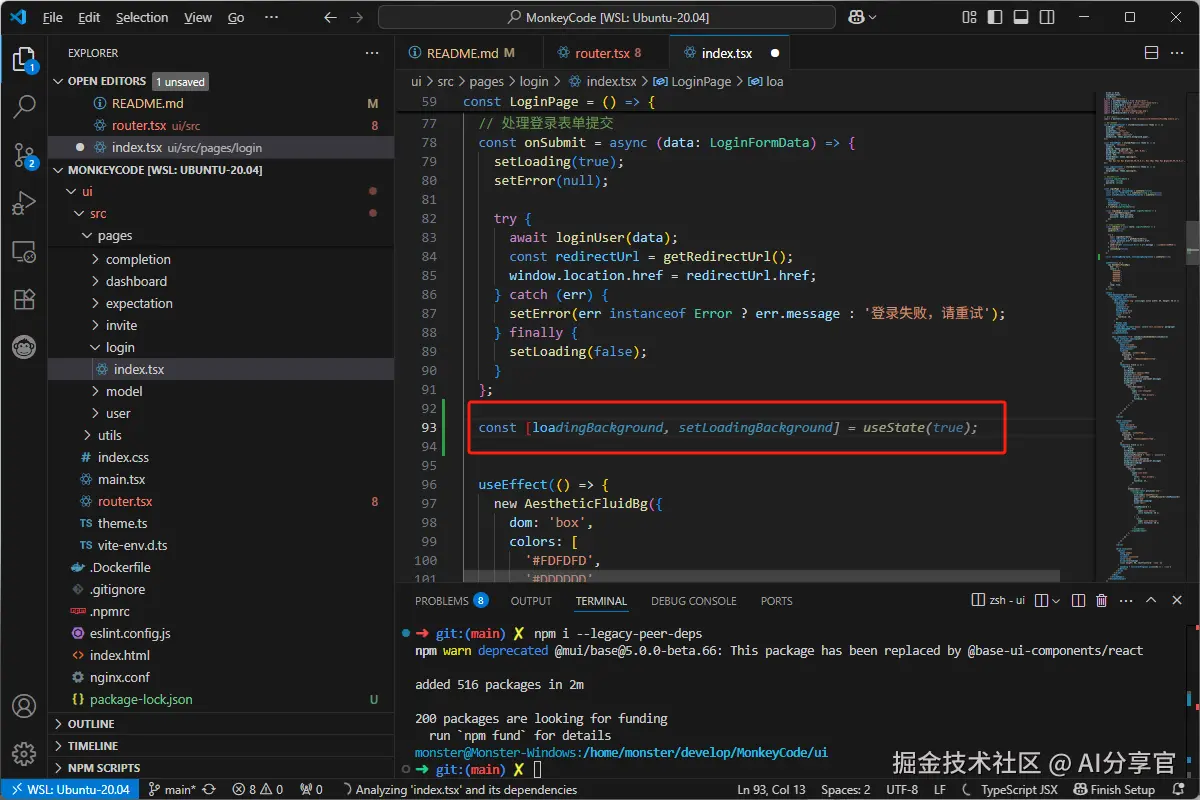1200x800 pixels.
Task: Maximize the panel size with chevron up
Action: pos(1152,600)
